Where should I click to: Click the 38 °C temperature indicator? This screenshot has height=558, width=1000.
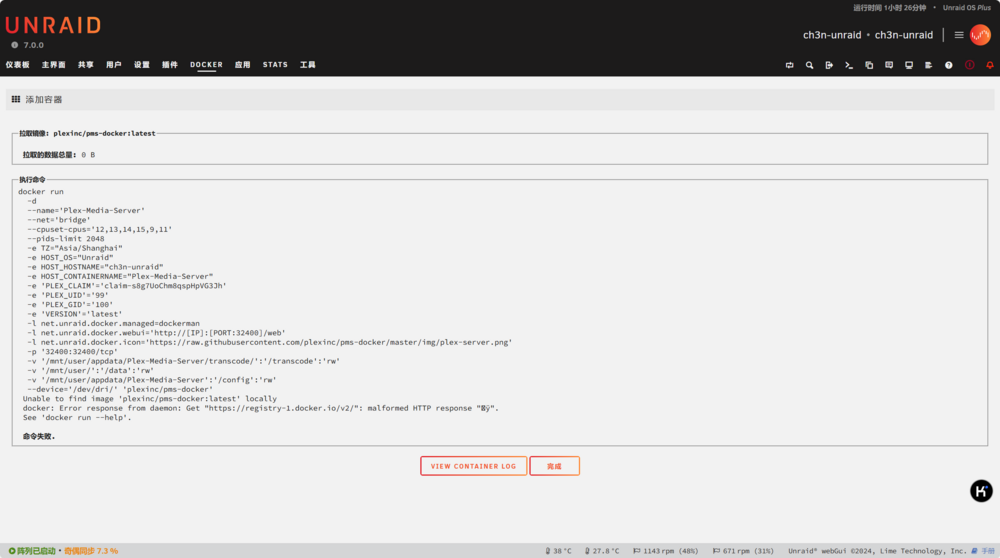click(x=559, y=551)
